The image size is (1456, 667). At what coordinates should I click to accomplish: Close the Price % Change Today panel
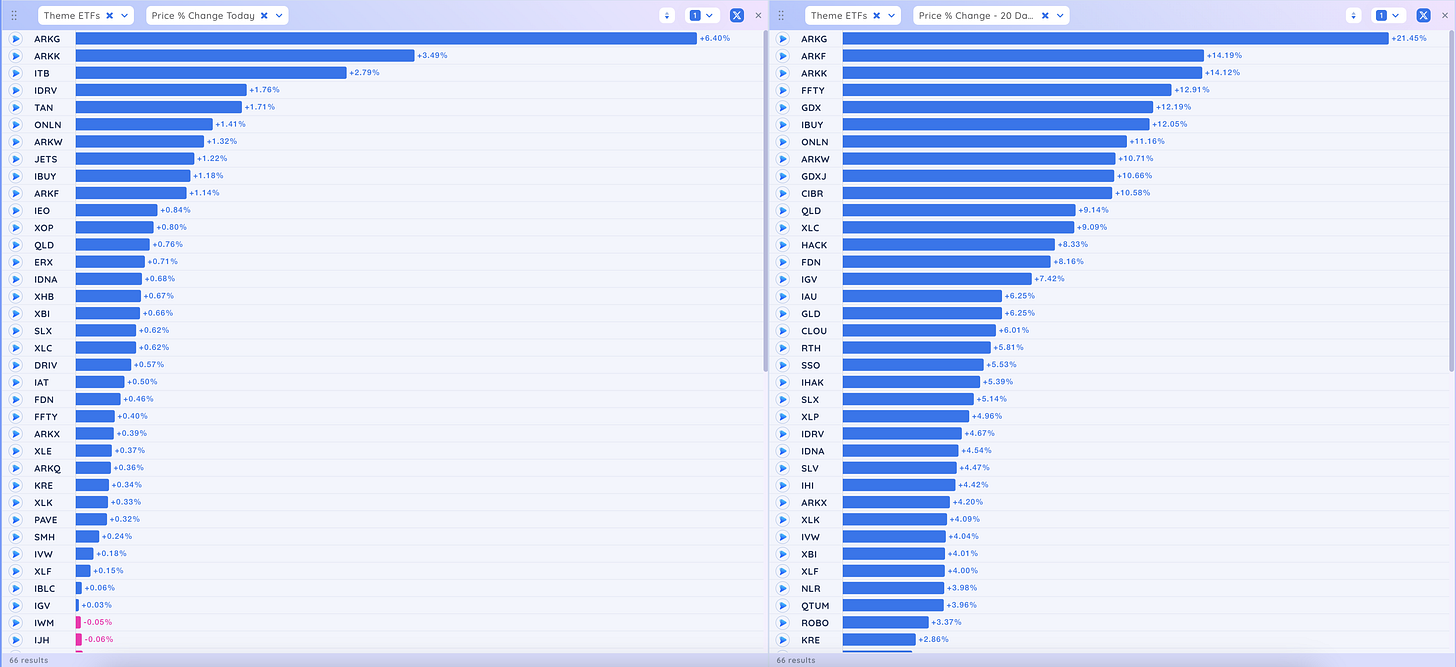click(758, 15)
